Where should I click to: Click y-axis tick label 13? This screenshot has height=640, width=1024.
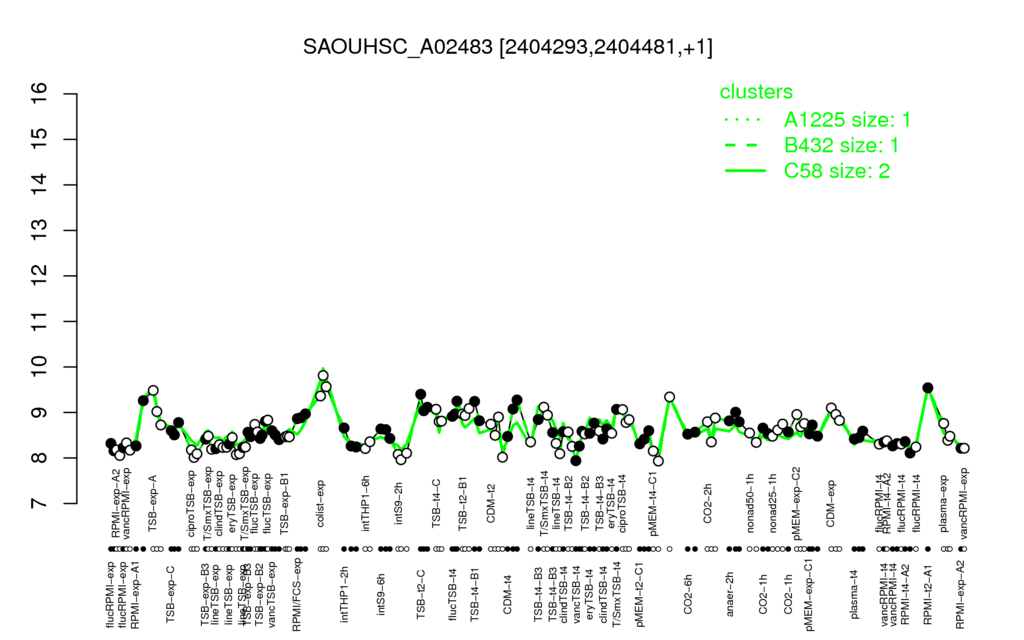(40, 231)
